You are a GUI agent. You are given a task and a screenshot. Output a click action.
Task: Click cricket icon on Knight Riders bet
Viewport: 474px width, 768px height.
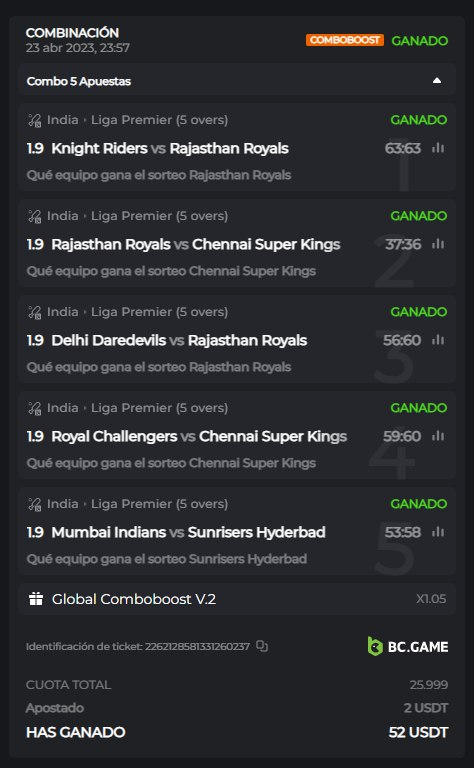(x=35, y=120)
